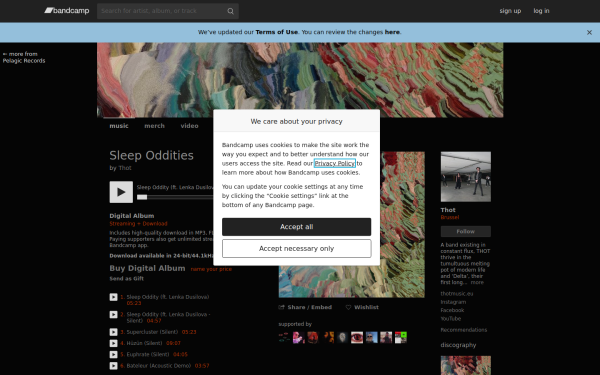Click the search magnifier icon
The height and width of the screenshot is (375, 600).
230,11
